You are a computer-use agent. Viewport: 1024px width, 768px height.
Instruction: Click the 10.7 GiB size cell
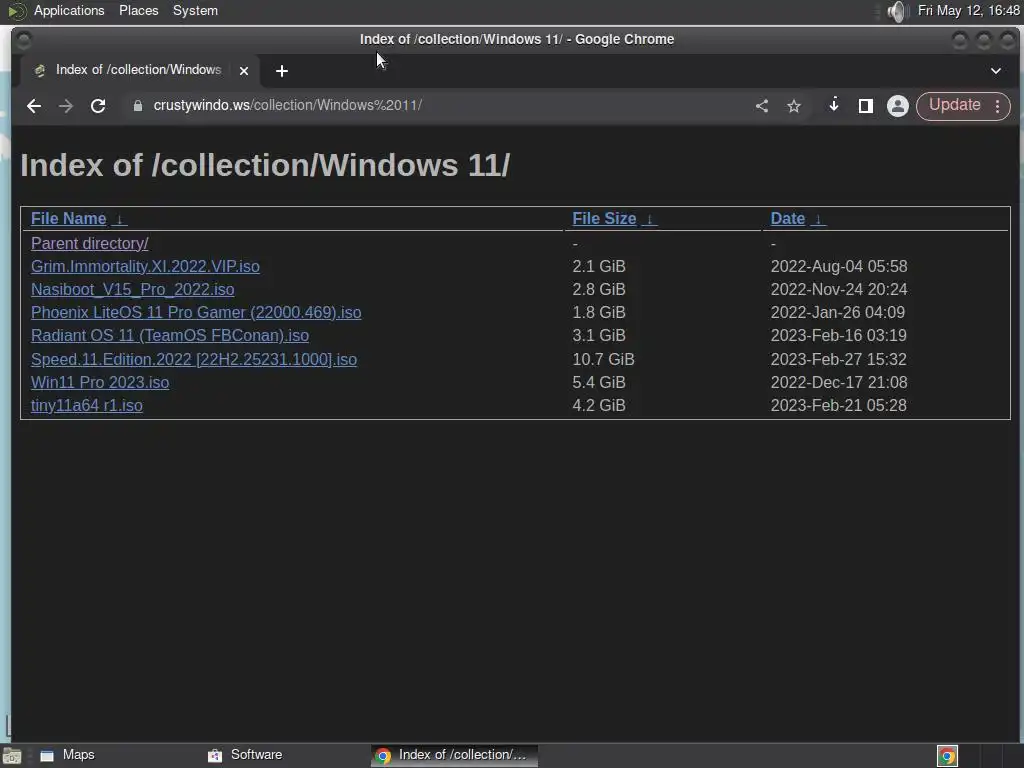(603, 359)
